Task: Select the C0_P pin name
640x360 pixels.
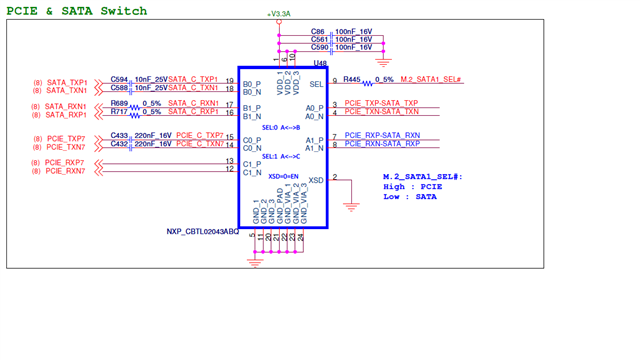Action: tap(252, 140)
